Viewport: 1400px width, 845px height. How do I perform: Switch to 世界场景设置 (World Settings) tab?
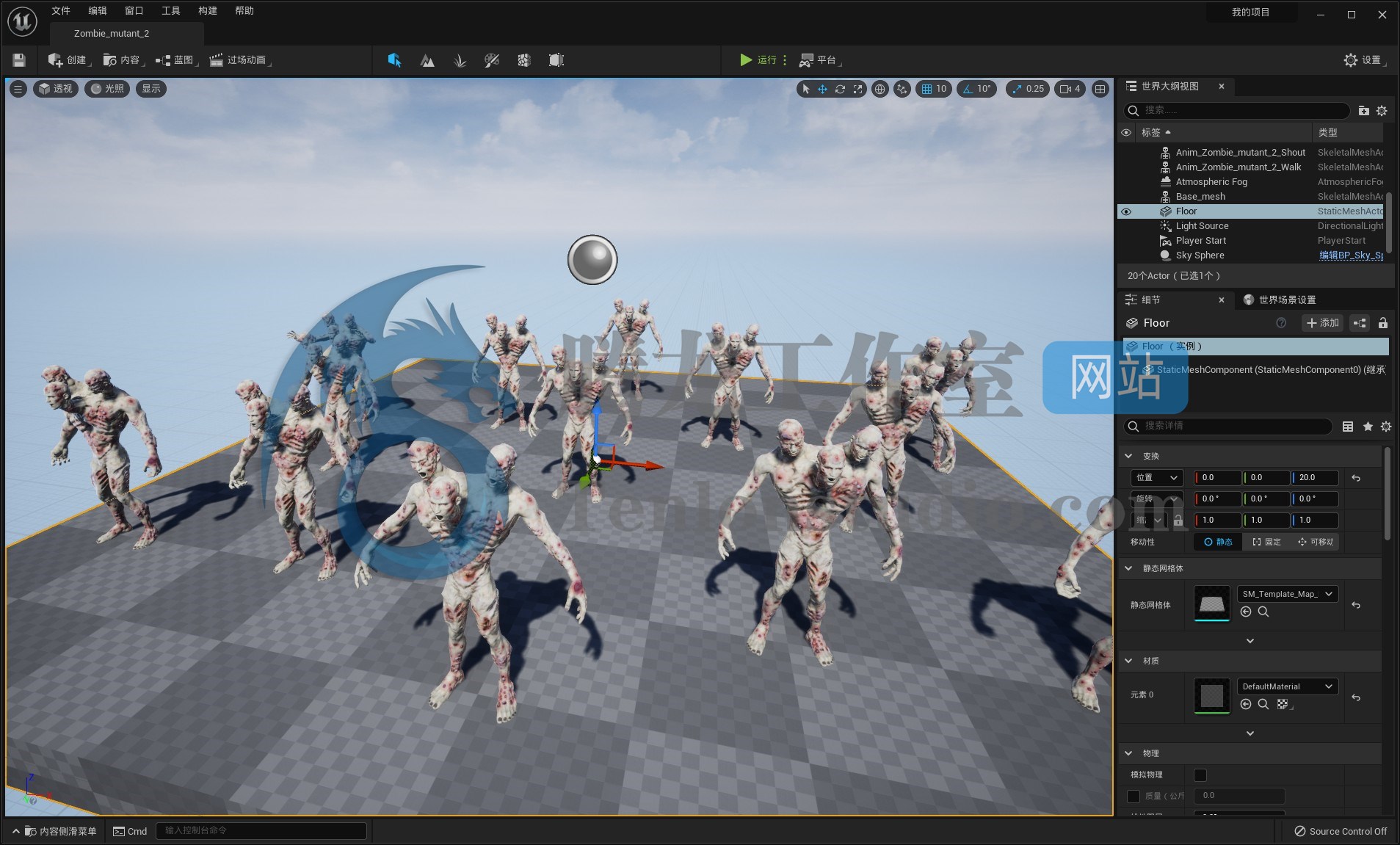(1280, 300)
